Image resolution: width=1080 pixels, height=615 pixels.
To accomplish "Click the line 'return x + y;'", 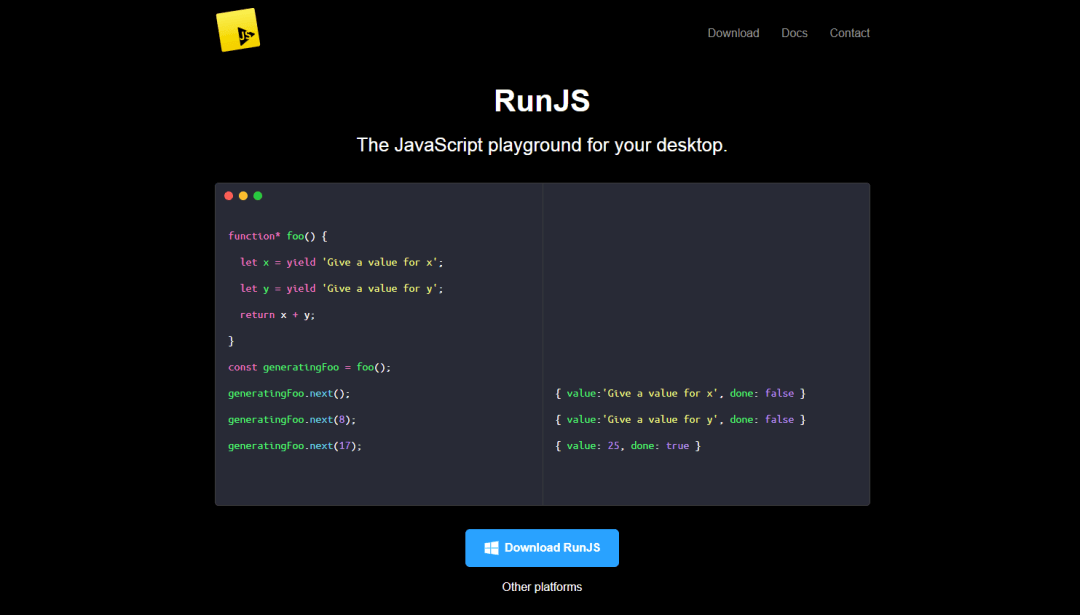I will pos(278,315).
